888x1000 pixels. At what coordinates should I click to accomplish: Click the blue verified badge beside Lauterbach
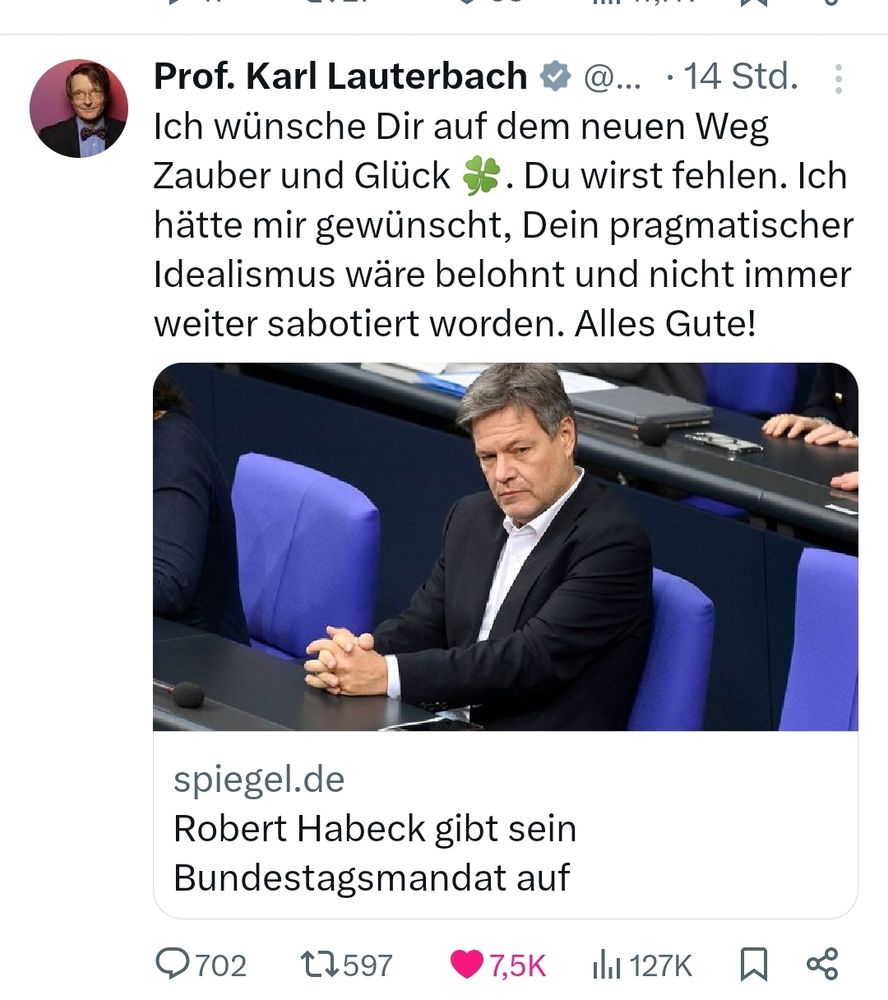555,77
